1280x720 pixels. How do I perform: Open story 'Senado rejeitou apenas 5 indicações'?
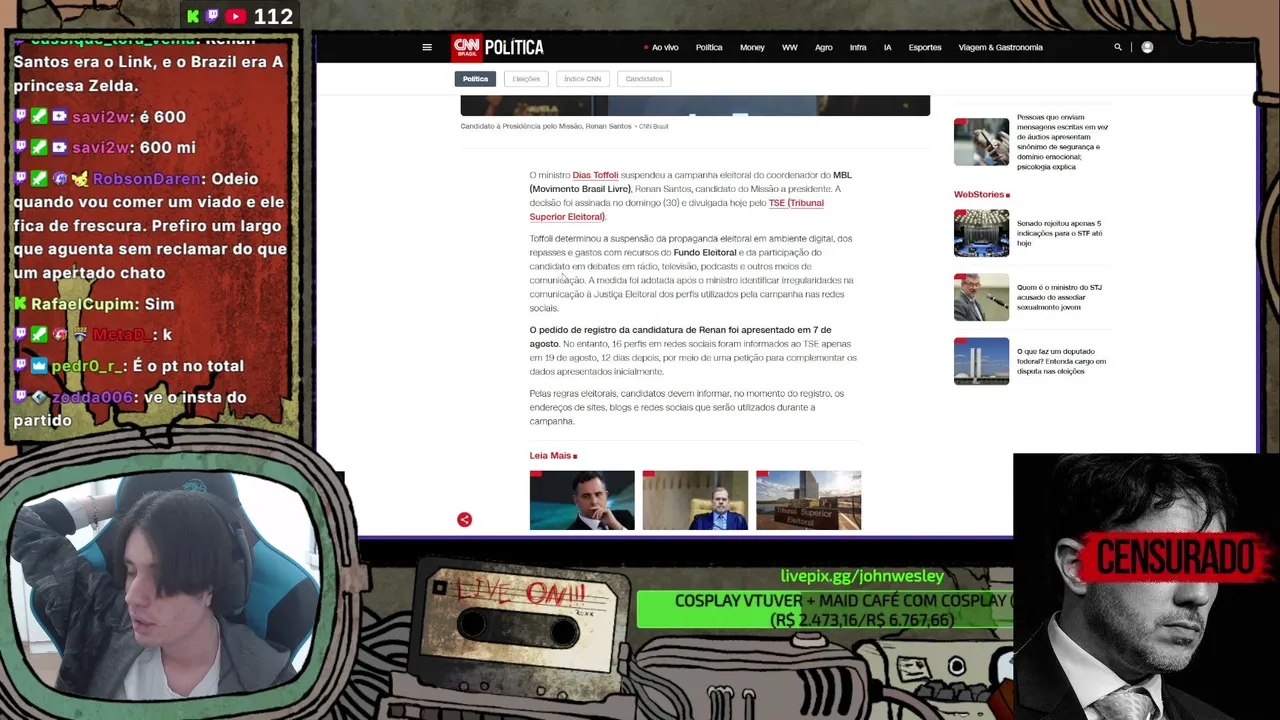pos(1060,233)
